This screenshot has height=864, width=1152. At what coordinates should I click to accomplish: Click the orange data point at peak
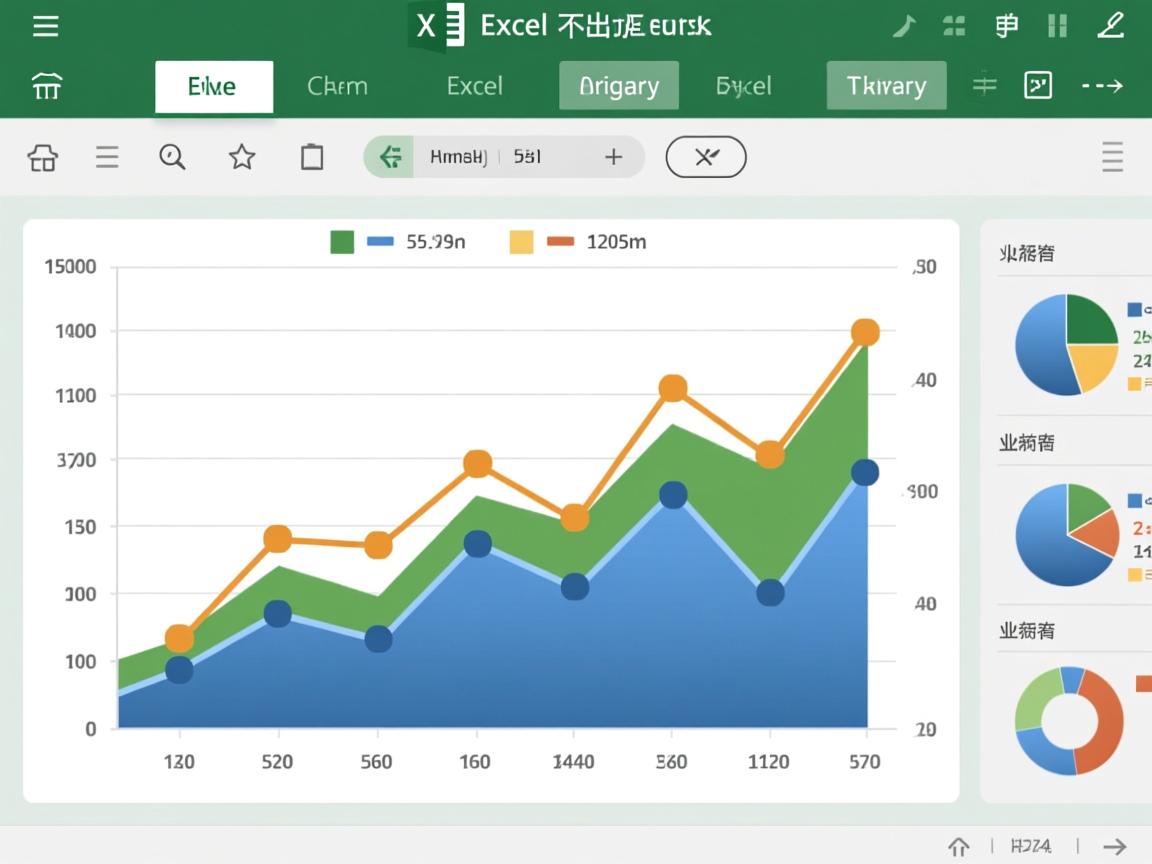click(x=865, y=333)
